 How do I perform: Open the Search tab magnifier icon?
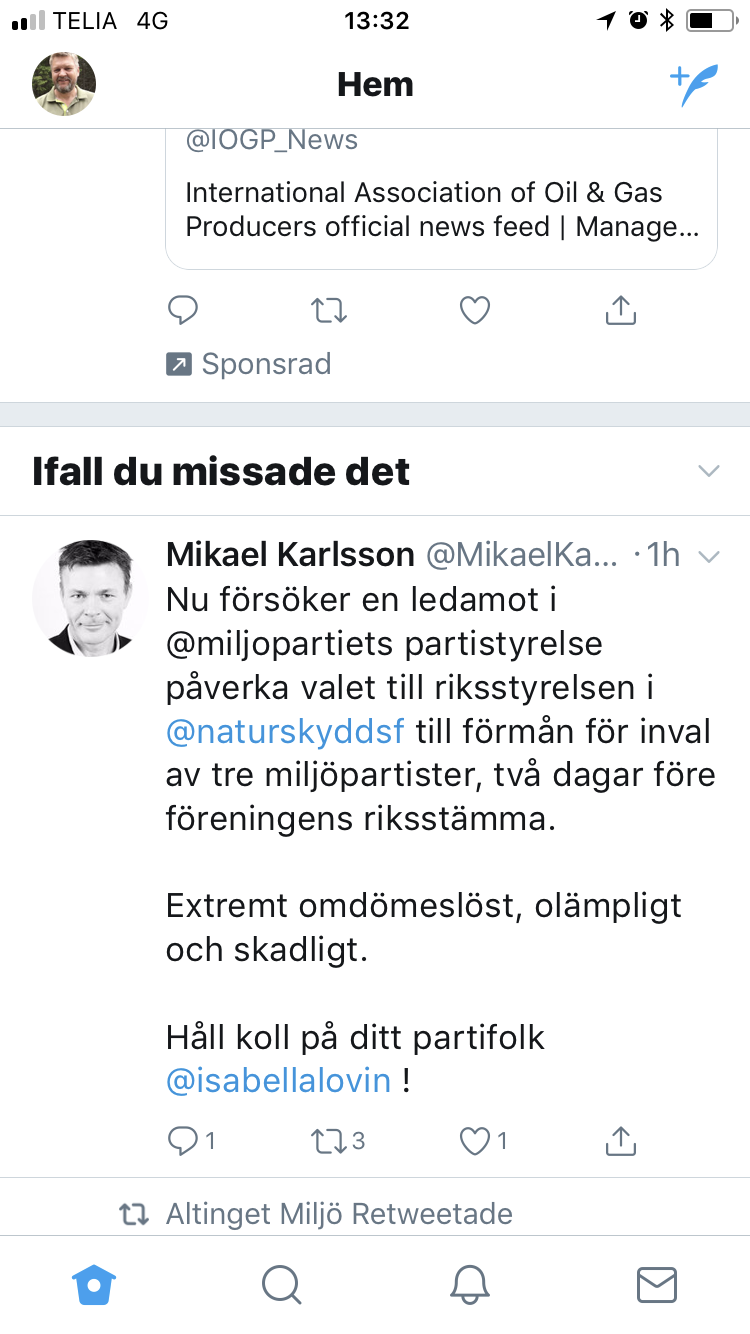282,1285
